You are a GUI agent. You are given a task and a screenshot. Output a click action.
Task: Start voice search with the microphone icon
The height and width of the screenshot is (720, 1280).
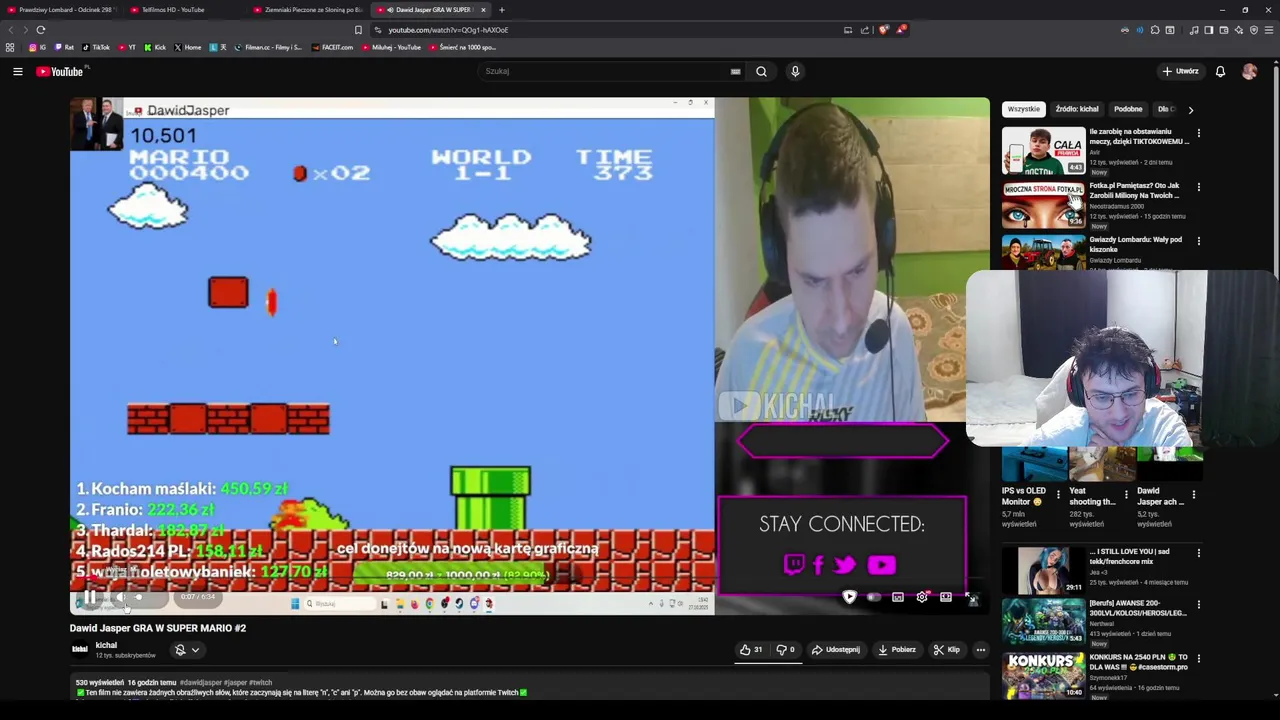click(x=795, y=71)
